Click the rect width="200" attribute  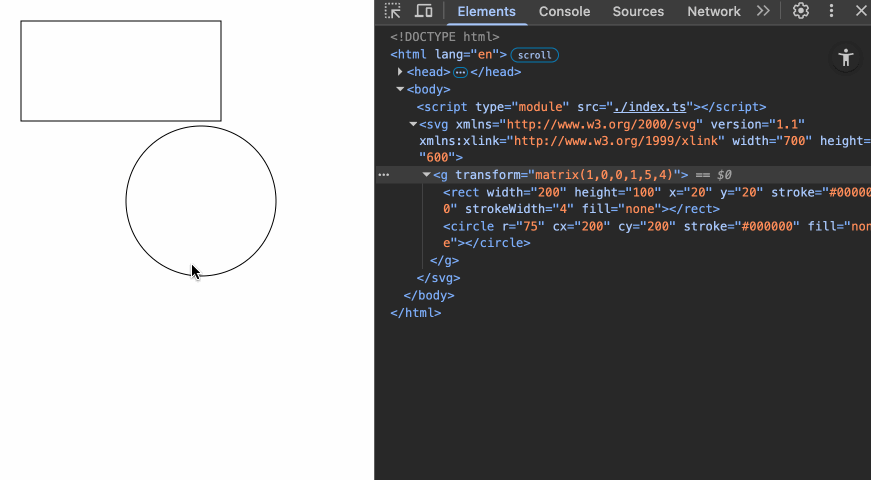click(x=527, y=192)
